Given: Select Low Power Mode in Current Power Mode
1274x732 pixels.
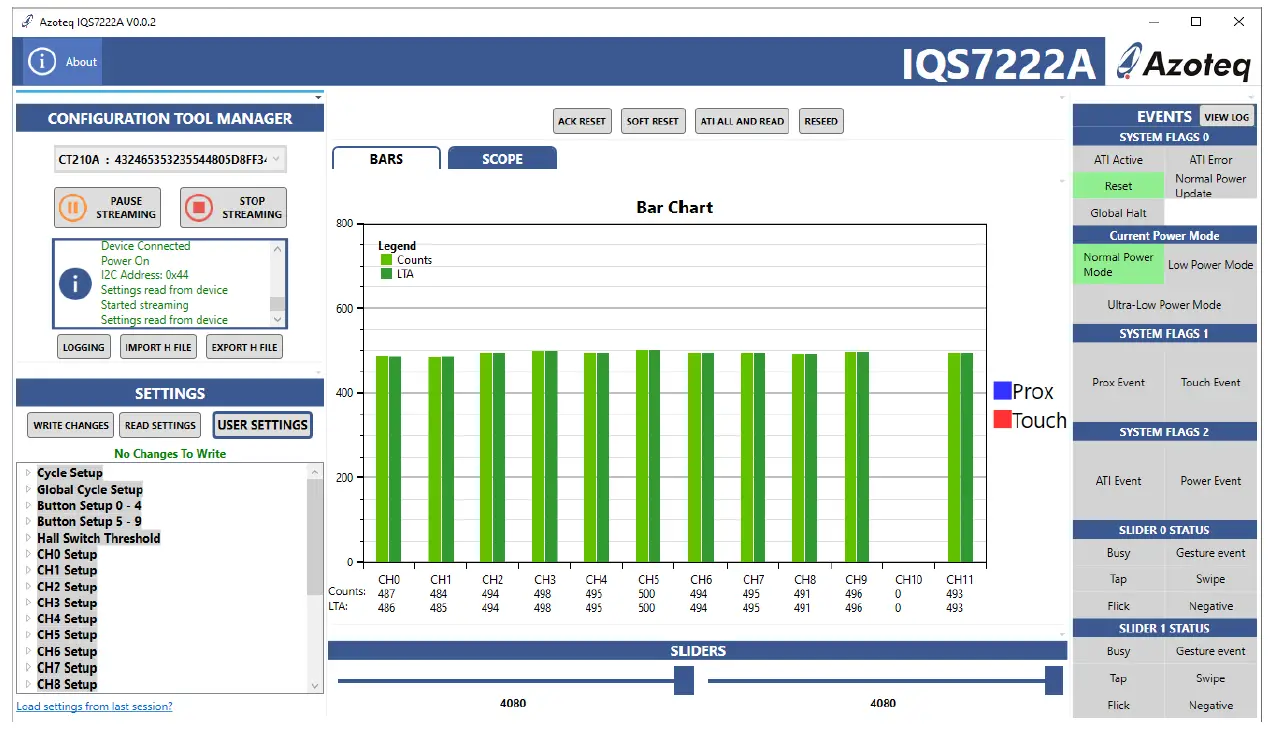Looking at the screenshot, I should [x=1210, y=265].
